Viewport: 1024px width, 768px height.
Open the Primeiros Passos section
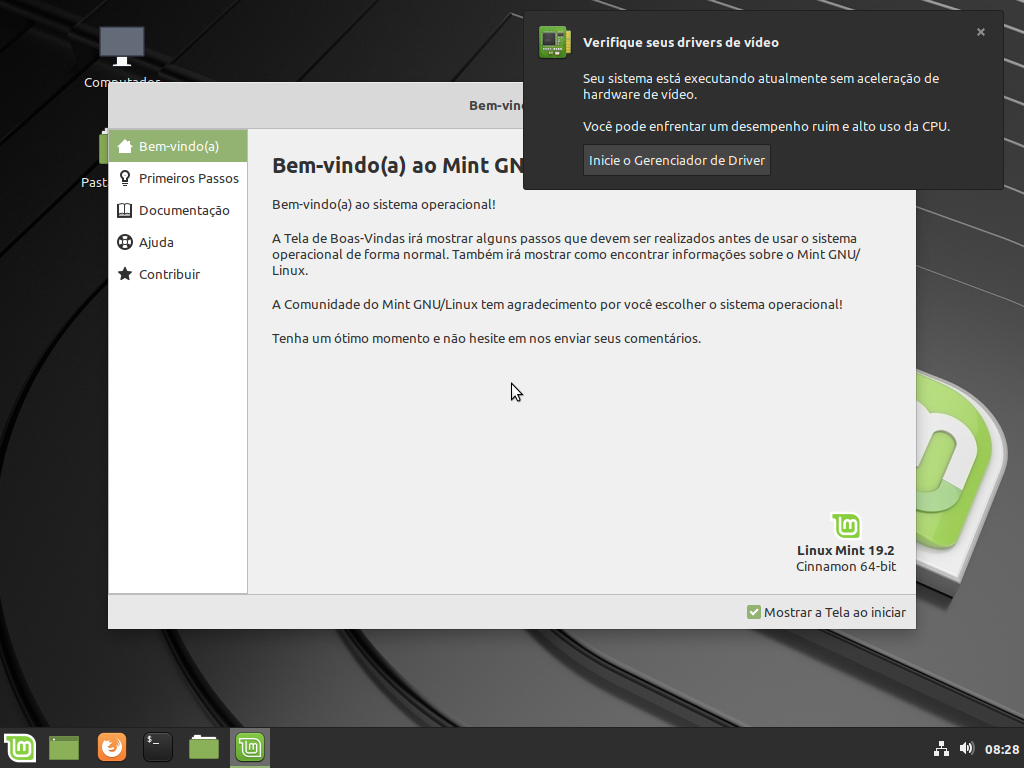pyautogui.click(x=178, y=178)
